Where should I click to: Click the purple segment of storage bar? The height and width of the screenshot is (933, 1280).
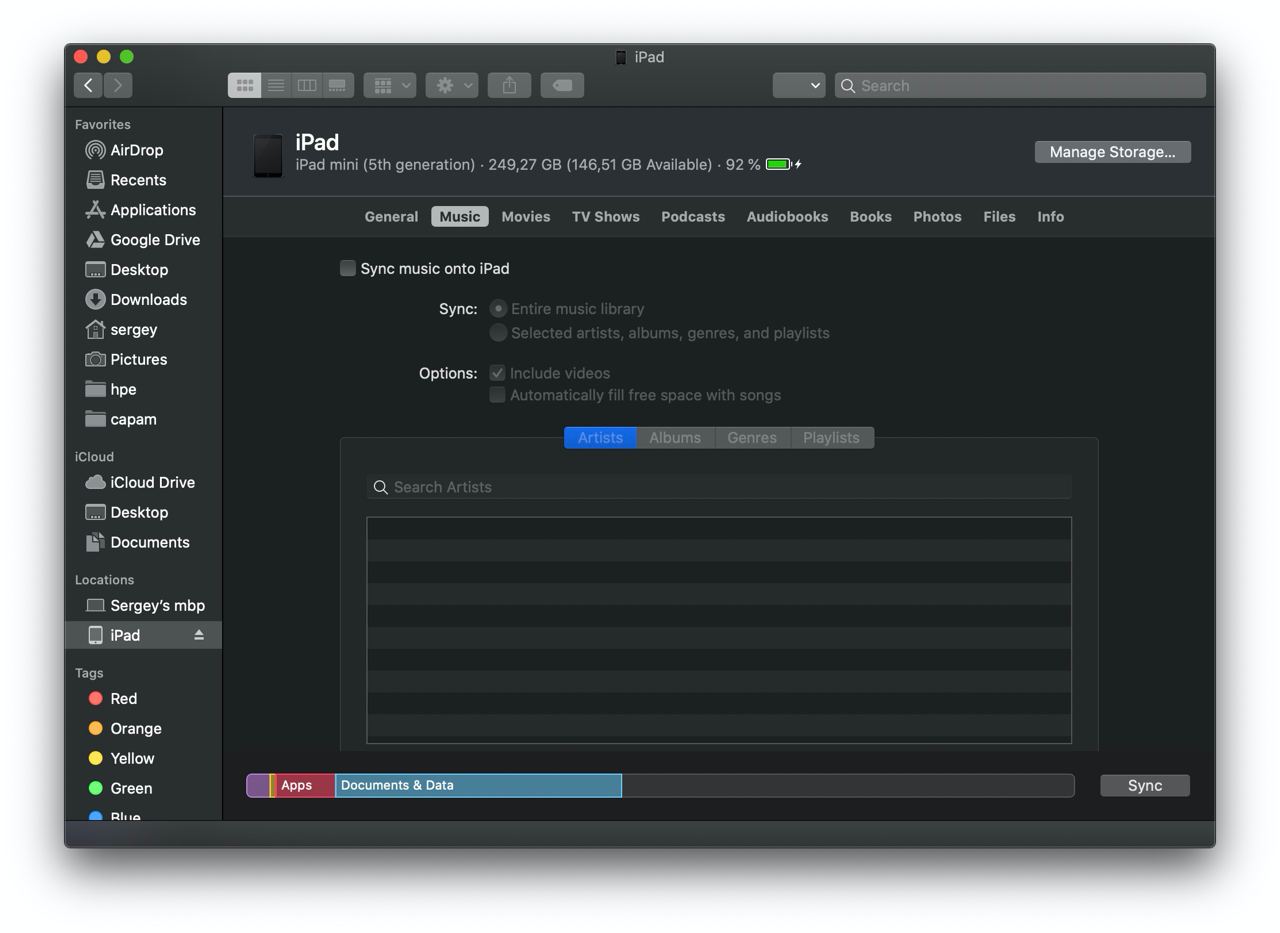(x=258, y=785)
